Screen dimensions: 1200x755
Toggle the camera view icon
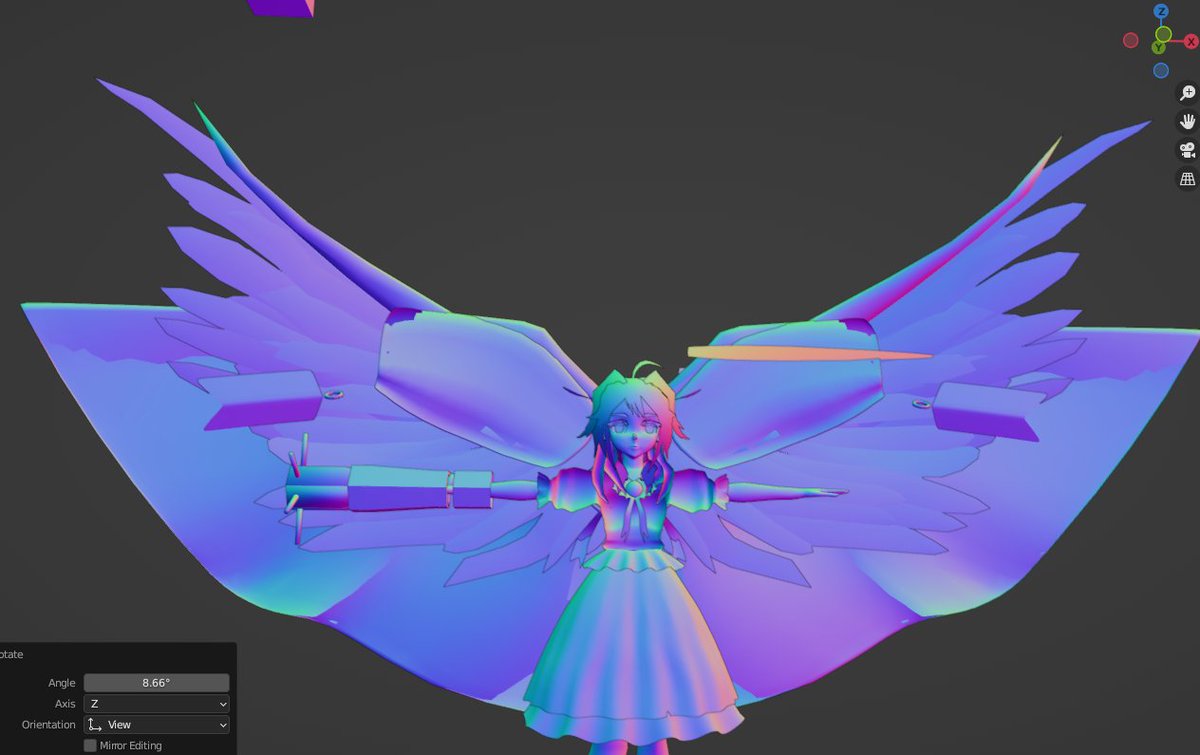coord(1188,151)
